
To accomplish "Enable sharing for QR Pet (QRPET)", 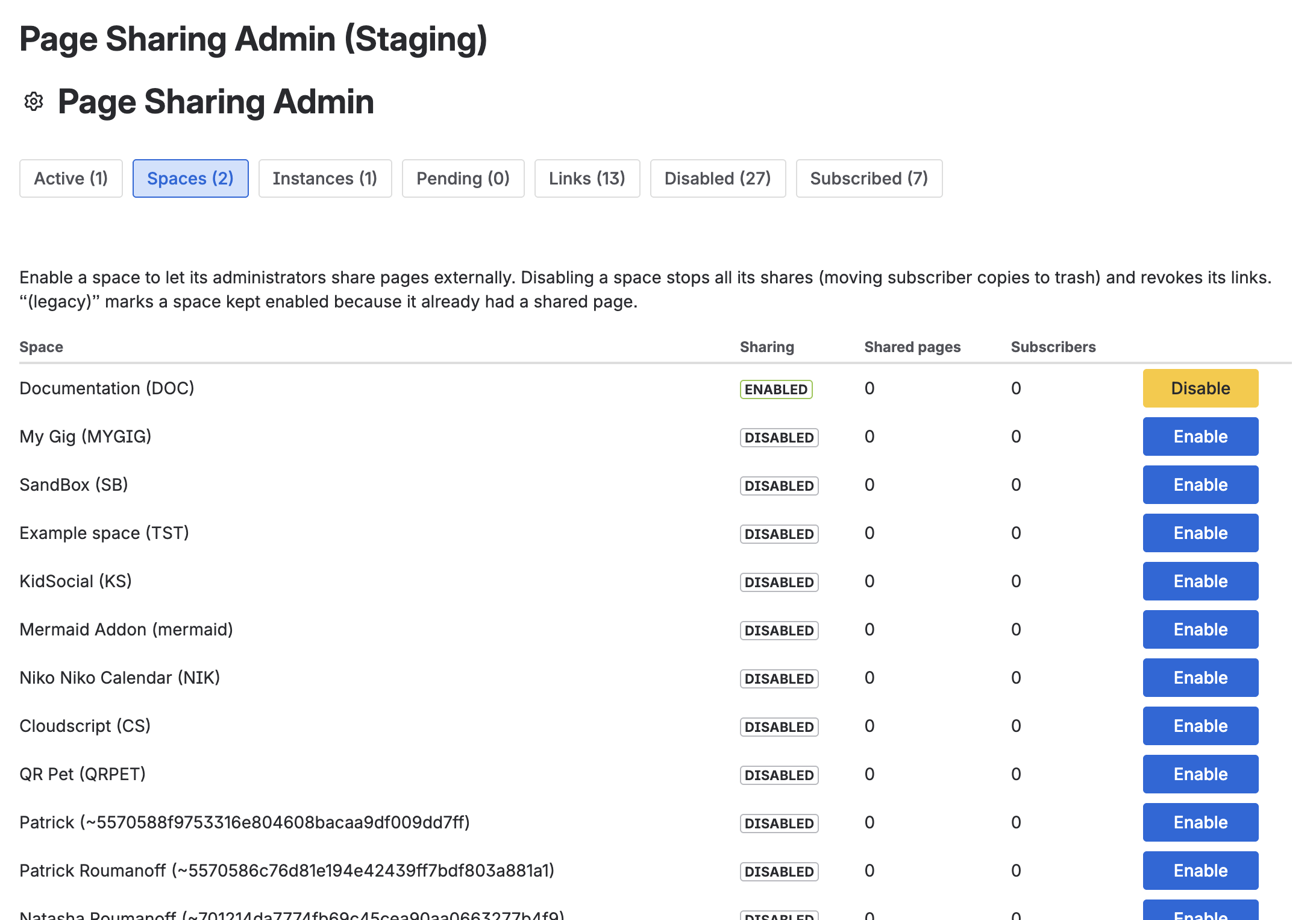I will pos(1201,774).
